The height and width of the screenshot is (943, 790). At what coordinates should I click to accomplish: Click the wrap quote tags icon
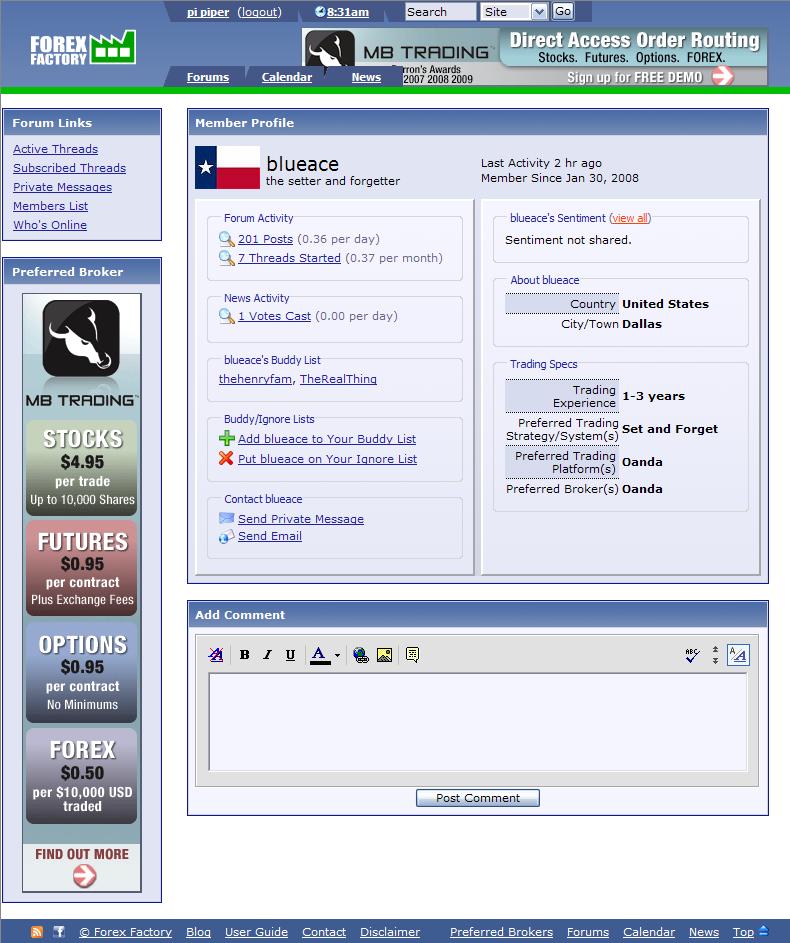[412, 654]
